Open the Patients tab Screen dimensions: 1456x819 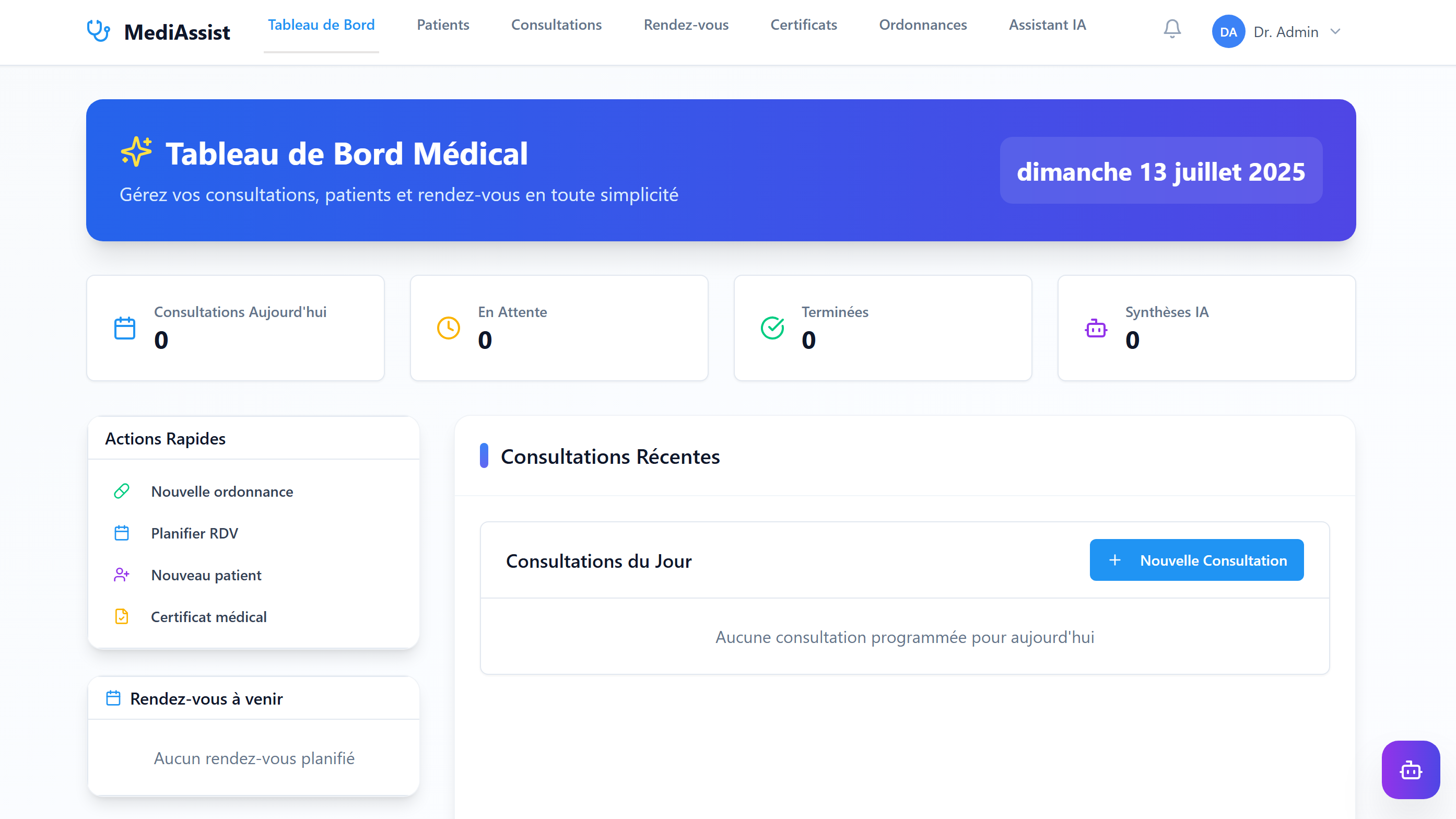[442, 25]
